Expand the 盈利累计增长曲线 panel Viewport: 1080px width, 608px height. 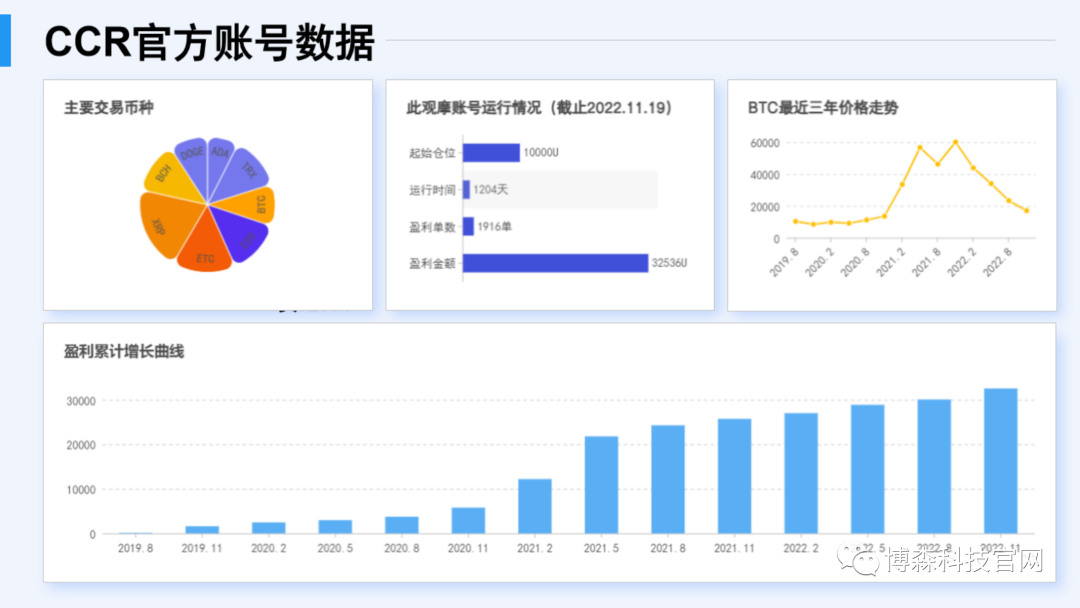pos(124,352)
